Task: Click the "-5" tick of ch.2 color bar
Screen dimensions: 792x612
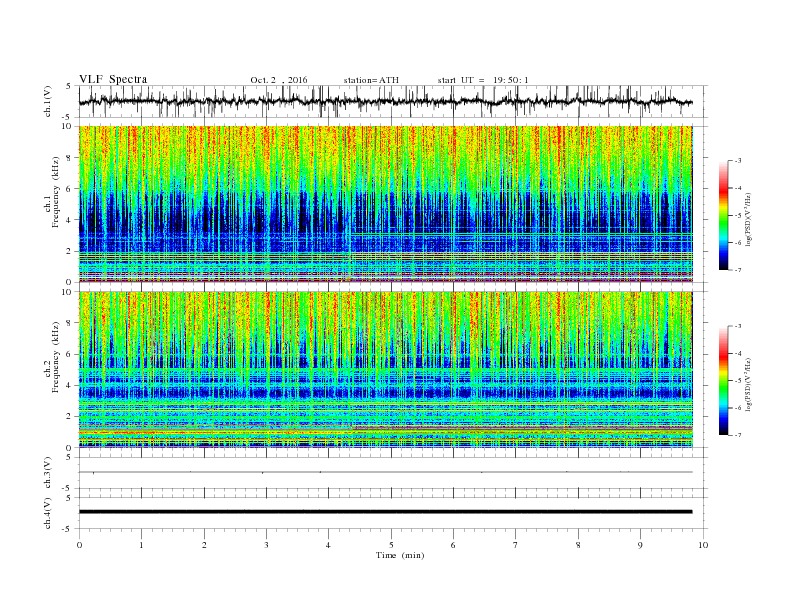Action: (738, 381)
